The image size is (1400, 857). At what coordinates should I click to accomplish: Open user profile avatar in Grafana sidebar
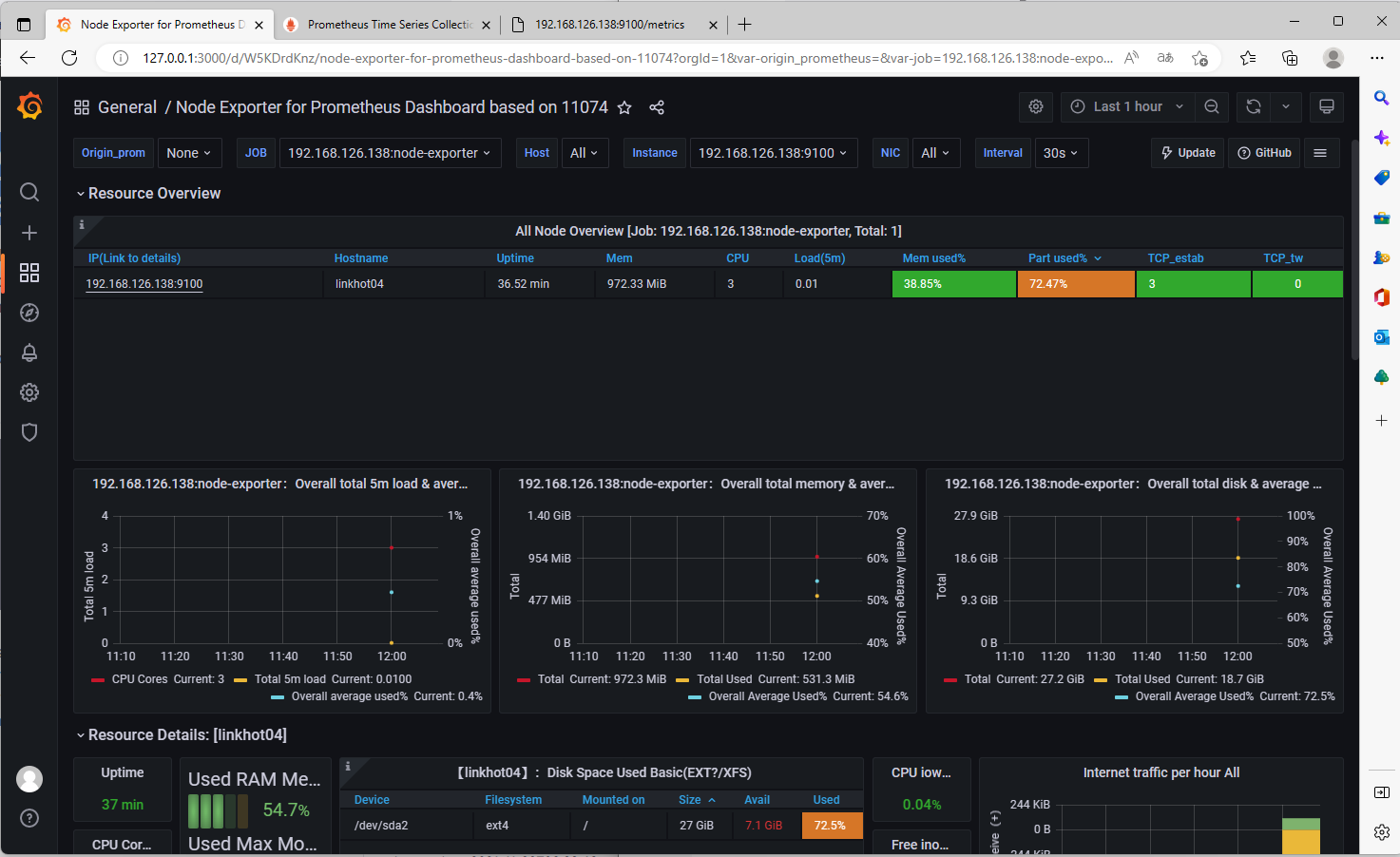29,779
